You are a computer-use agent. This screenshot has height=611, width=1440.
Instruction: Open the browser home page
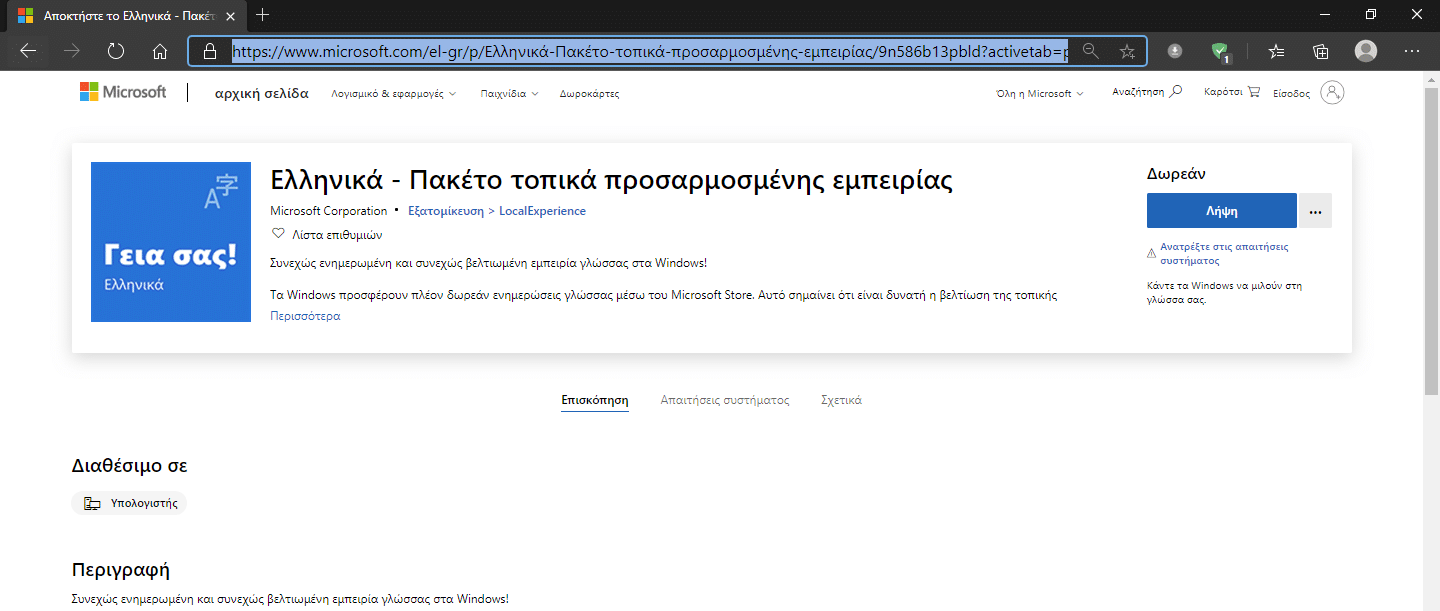pos(160,51)
